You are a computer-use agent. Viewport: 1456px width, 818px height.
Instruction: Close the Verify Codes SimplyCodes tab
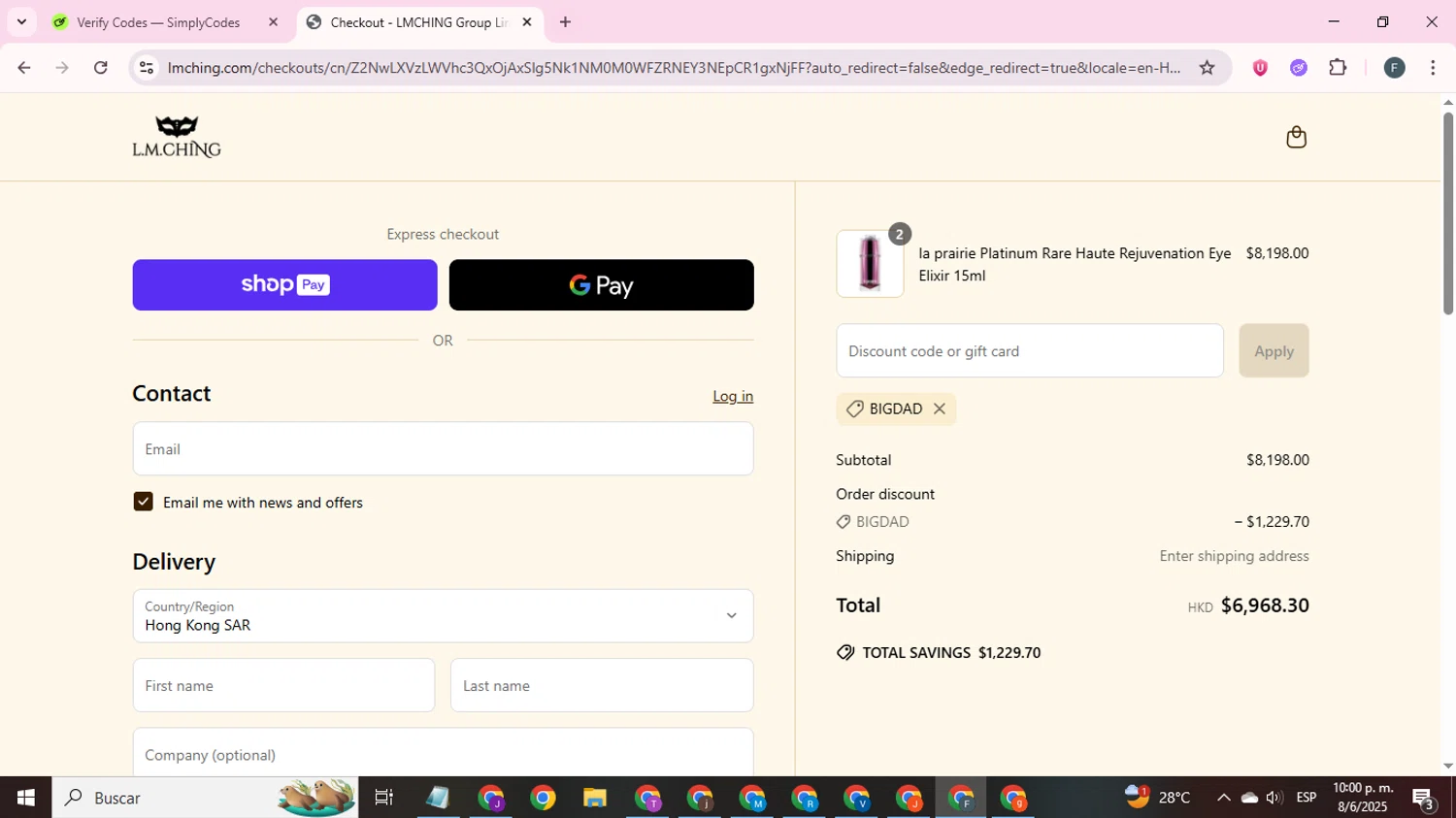tap(273, 21)
